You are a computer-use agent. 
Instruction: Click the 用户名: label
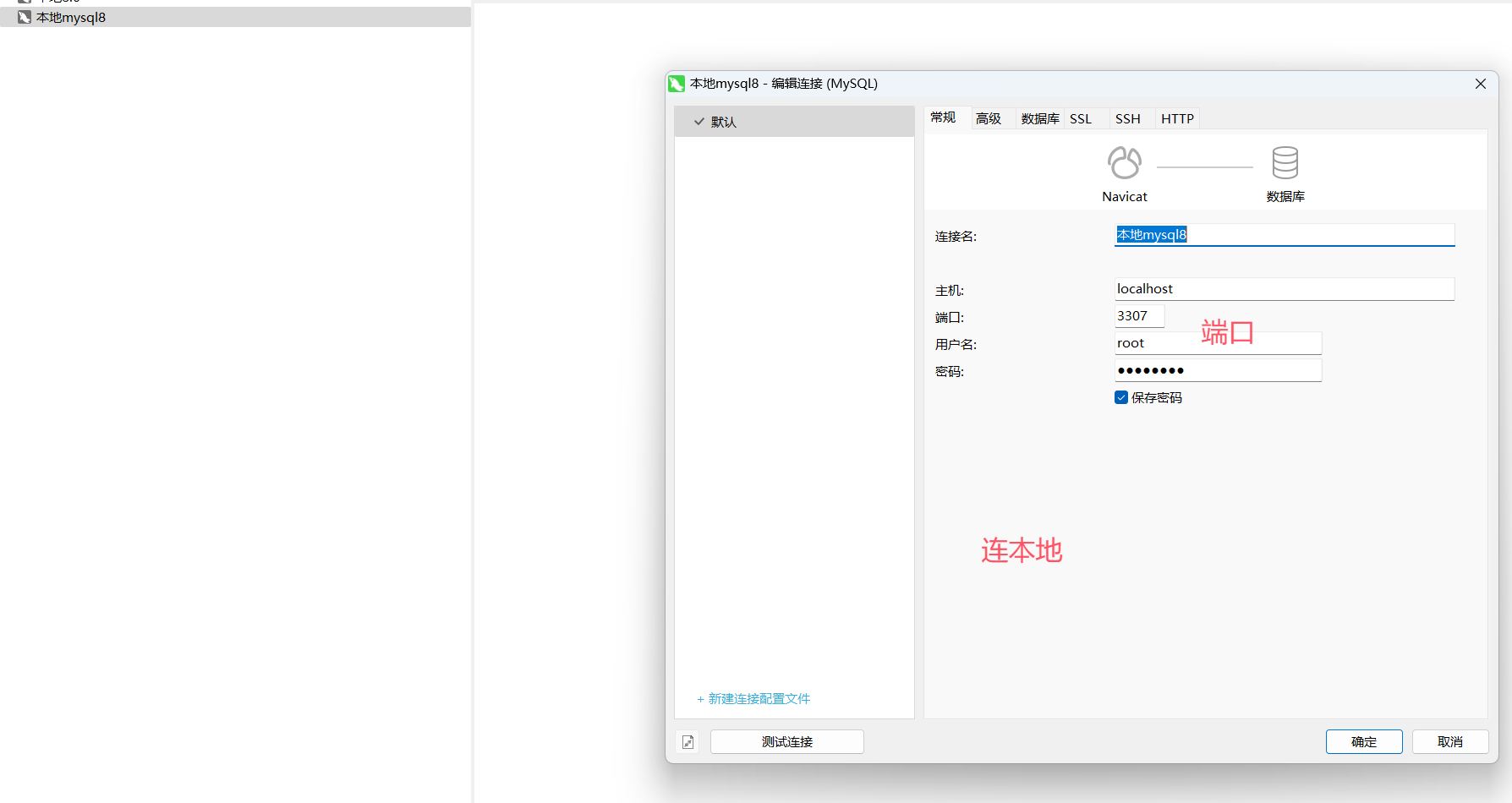(x=956, y=345)
